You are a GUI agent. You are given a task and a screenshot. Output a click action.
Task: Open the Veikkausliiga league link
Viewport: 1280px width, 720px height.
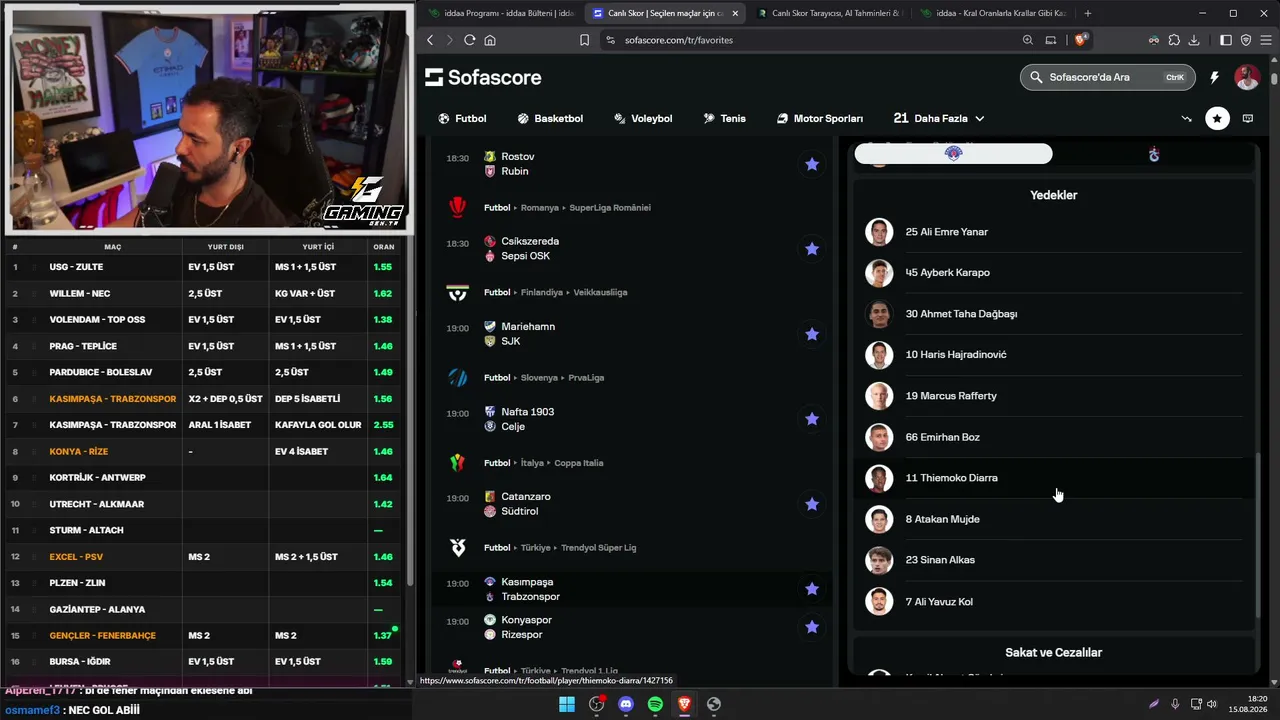click(599, 292)
